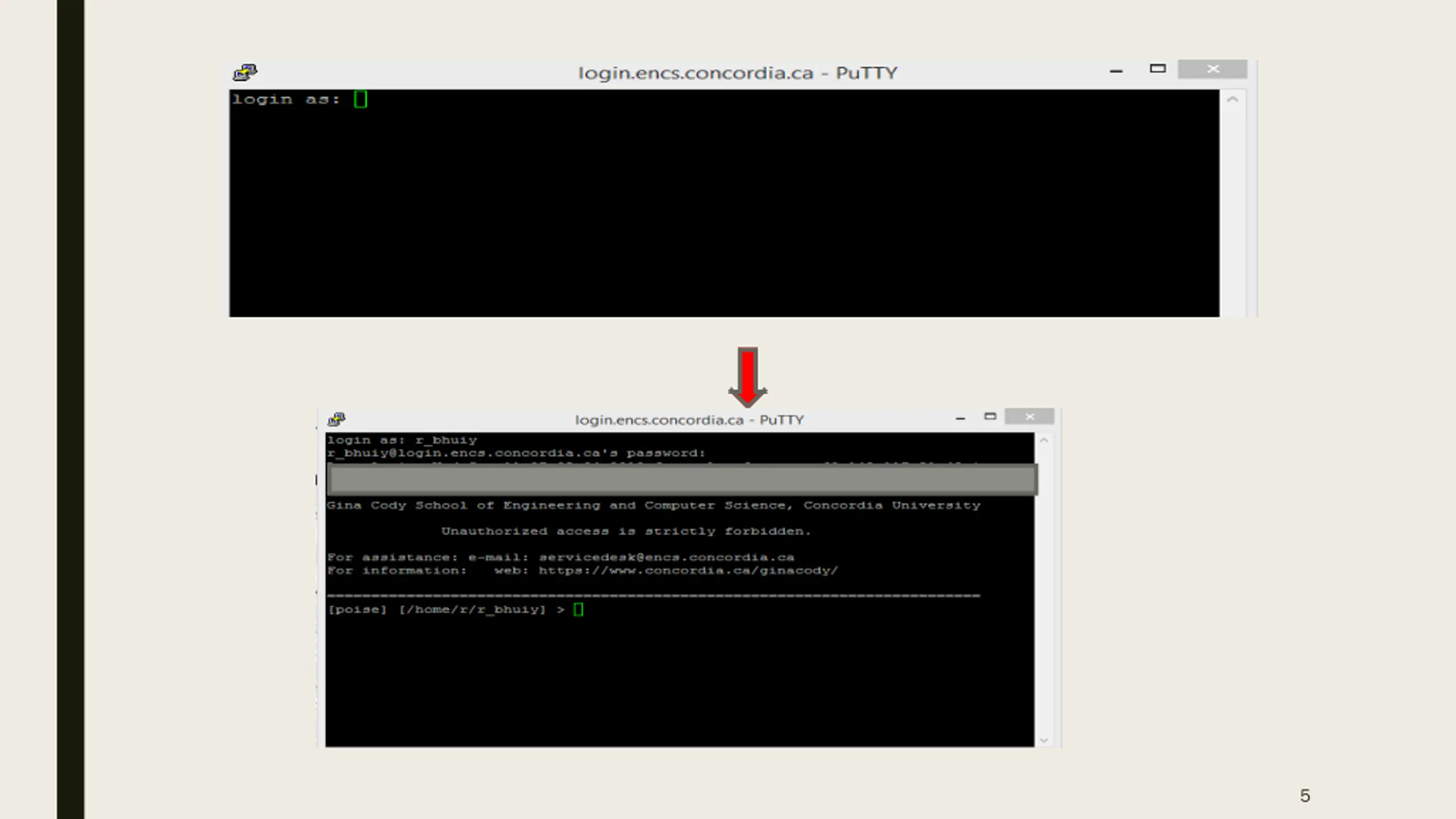The height and width of the screenshot is (819, 1456).
Task: Click the 'Gina Cody School of Engineering' line
Action: tap(653, 506)
